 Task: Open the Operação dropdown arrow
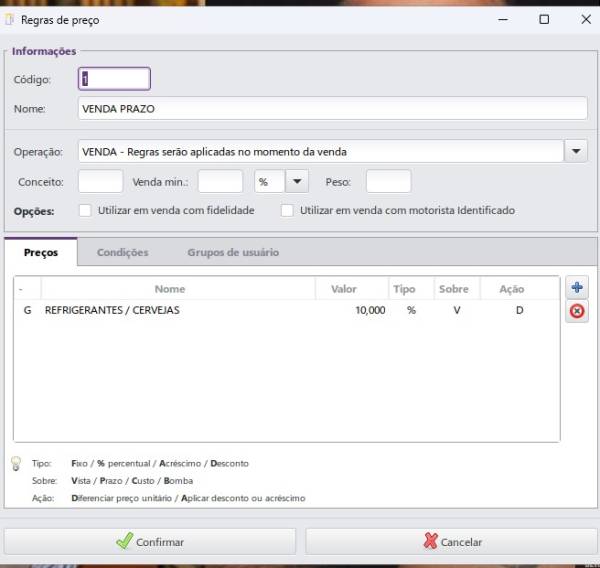(576, 152)
